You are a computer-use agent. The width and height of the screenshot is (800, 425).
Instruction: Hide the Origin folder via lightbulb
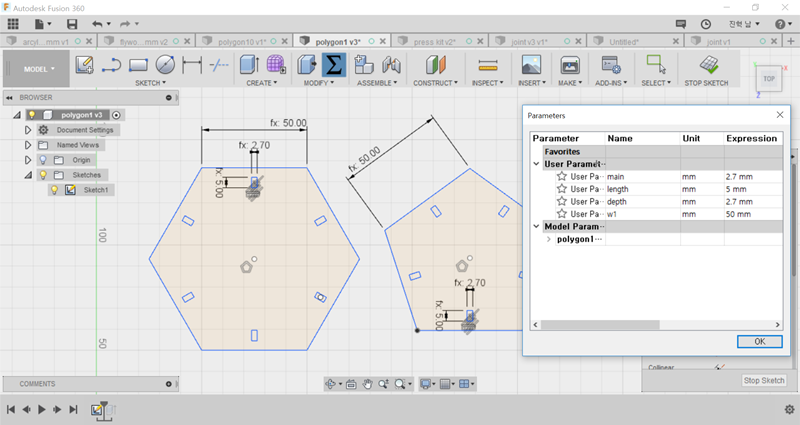(42, 160)
